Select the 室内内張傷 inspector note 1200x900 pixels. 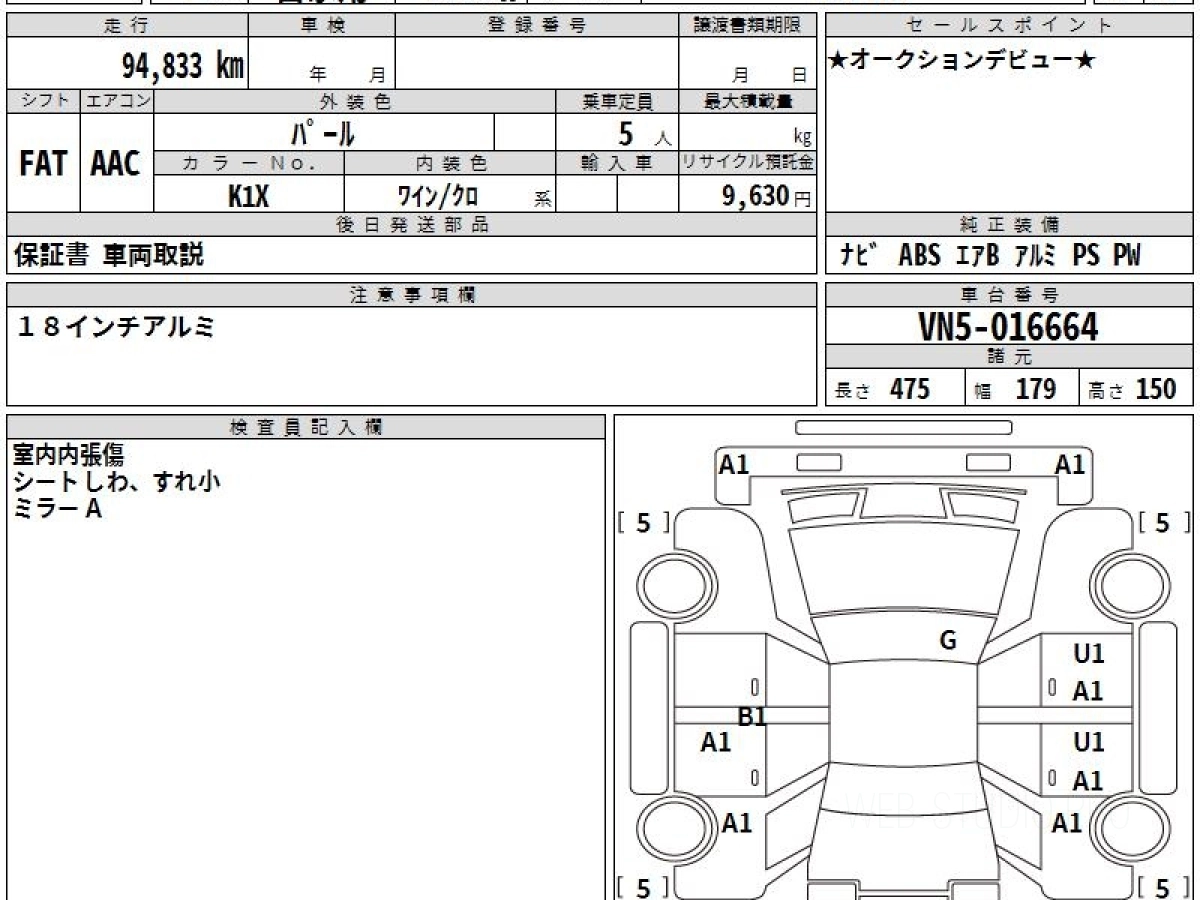click(68, 455)
